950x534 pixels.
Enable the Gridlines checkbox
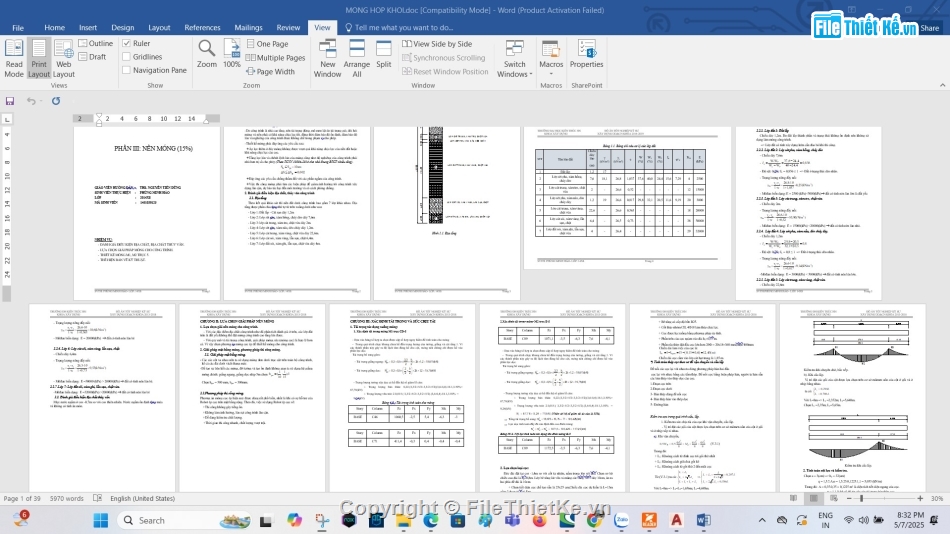click(127, 56)
